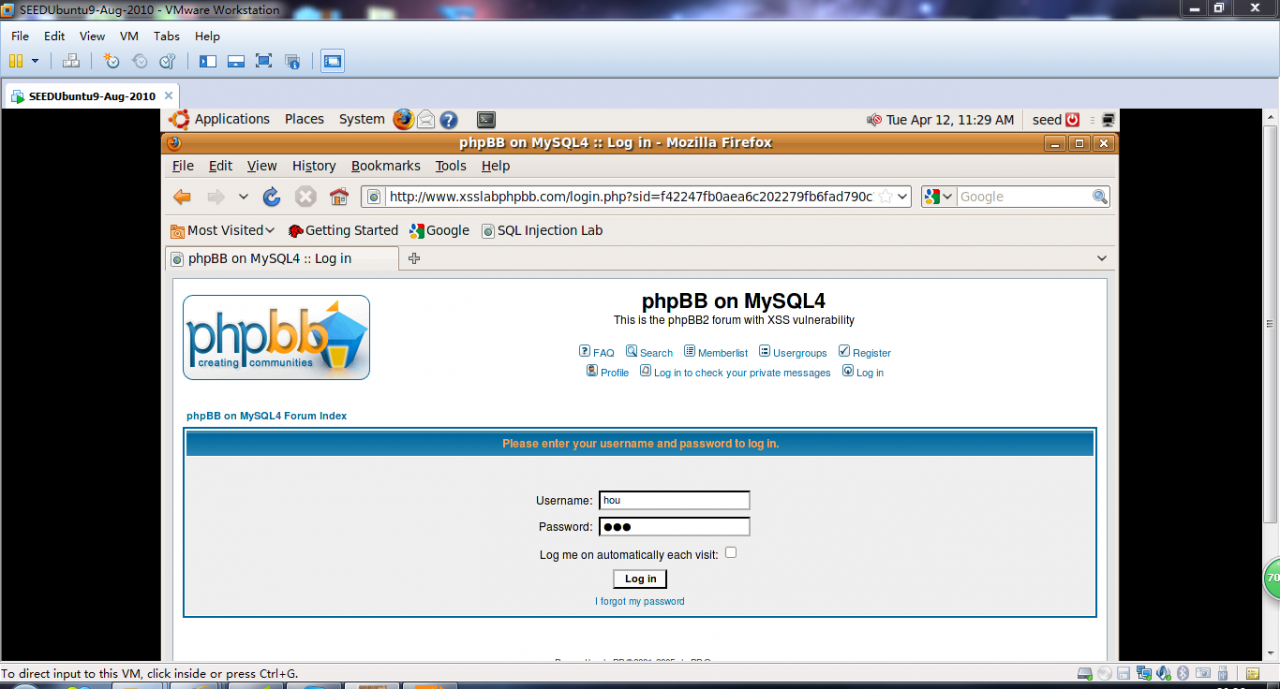Screen dimensions: 1280x689
Task: Click the phpBB logo image
Action: click(x=276, y=337)
